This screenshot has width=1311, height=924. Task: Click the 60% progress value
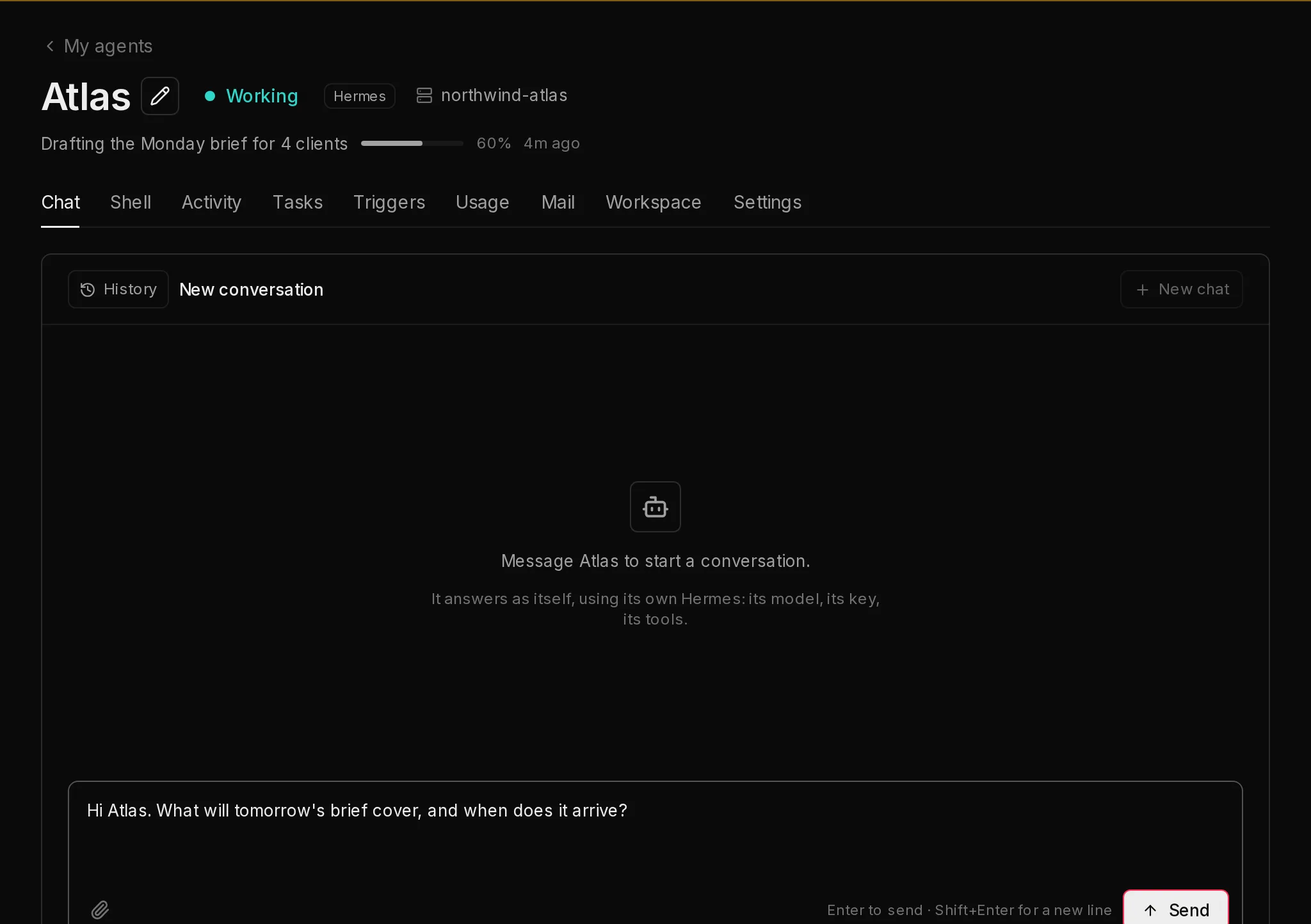click(x=494, y=143)
